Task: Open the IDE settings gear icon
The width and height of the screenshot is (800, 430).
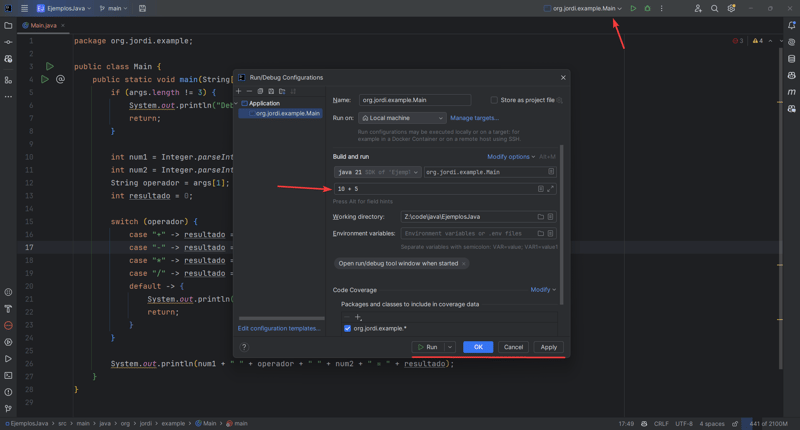Action: click(x=731, y=8)
